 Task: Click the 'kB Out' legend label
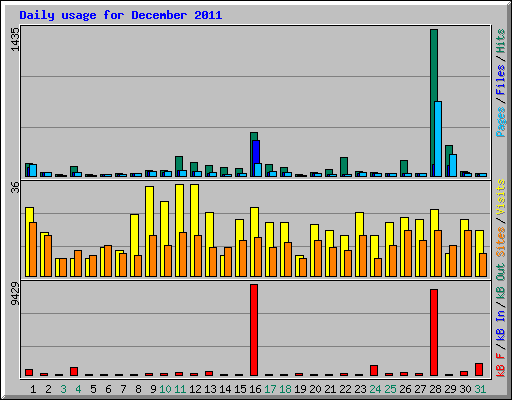500,281
